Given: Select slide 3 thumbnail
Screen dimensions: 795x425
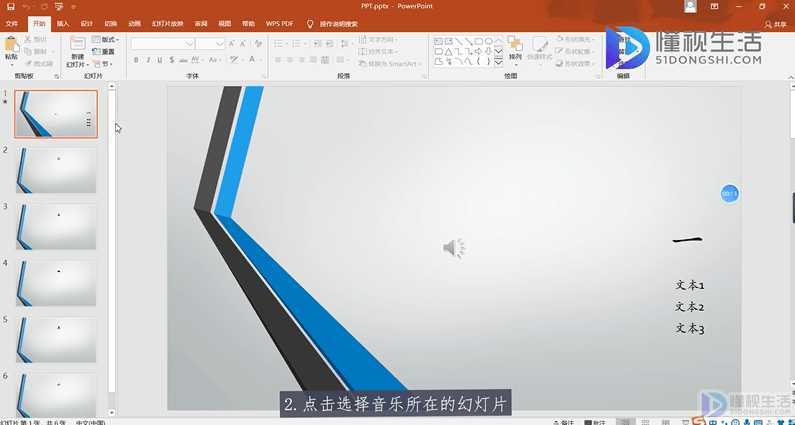Looking at the screenshot, I should [57, 227].
